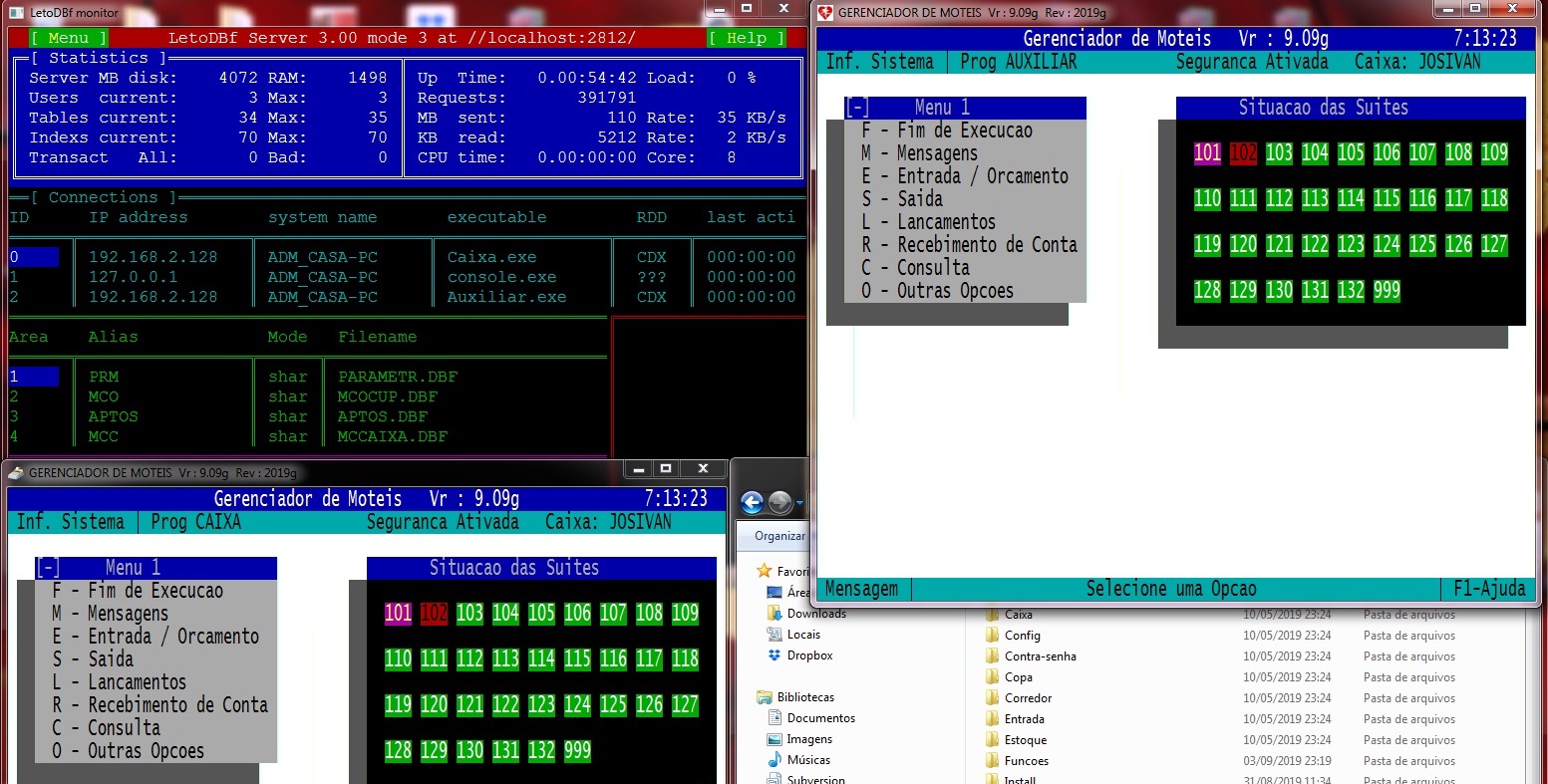Collapse Menu 1 via [-] in Prog AUXILIAR window
Image resolution: width=1548 pixels, height=784 pixels.
point(856,108)
